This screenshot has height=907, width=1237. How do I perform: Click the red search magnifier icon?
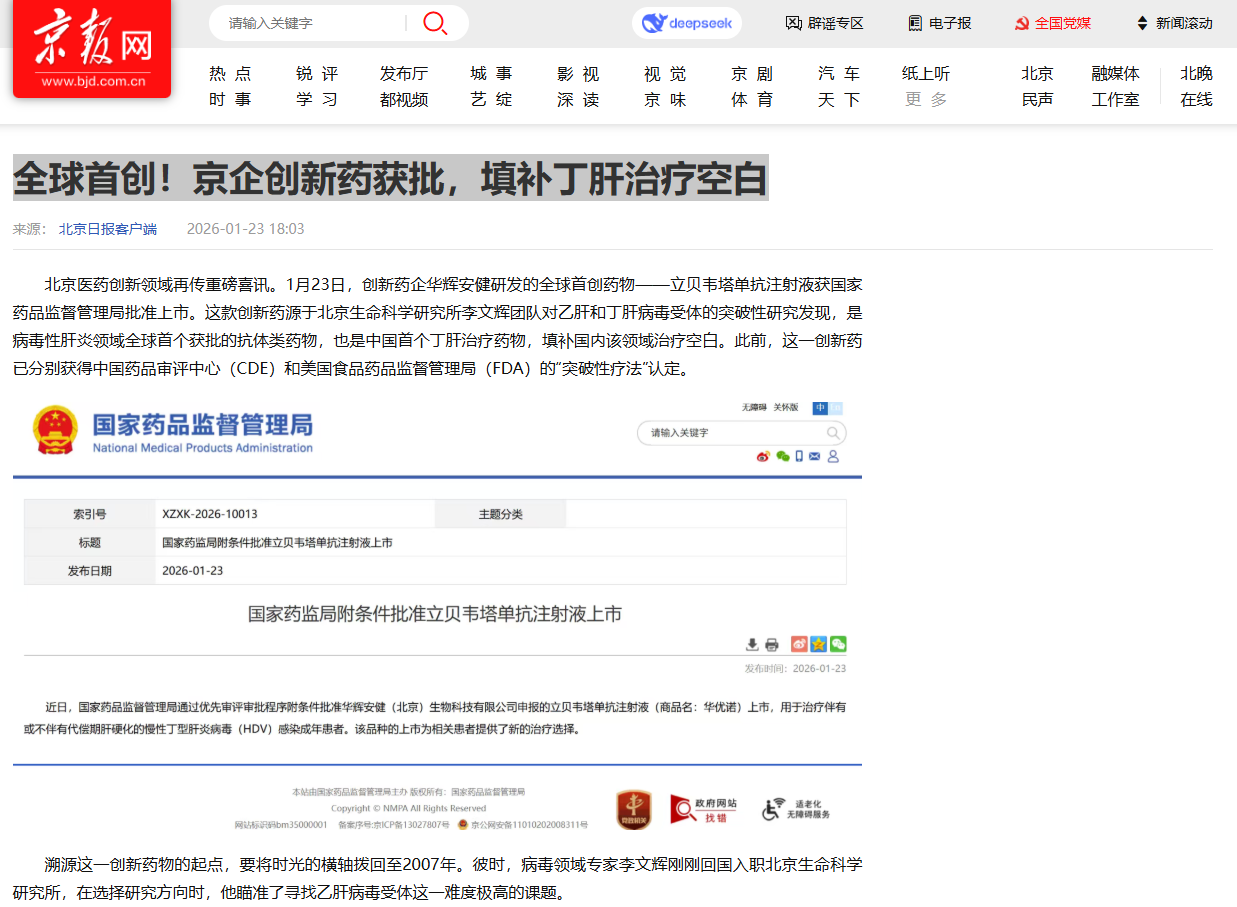[435, 23]
